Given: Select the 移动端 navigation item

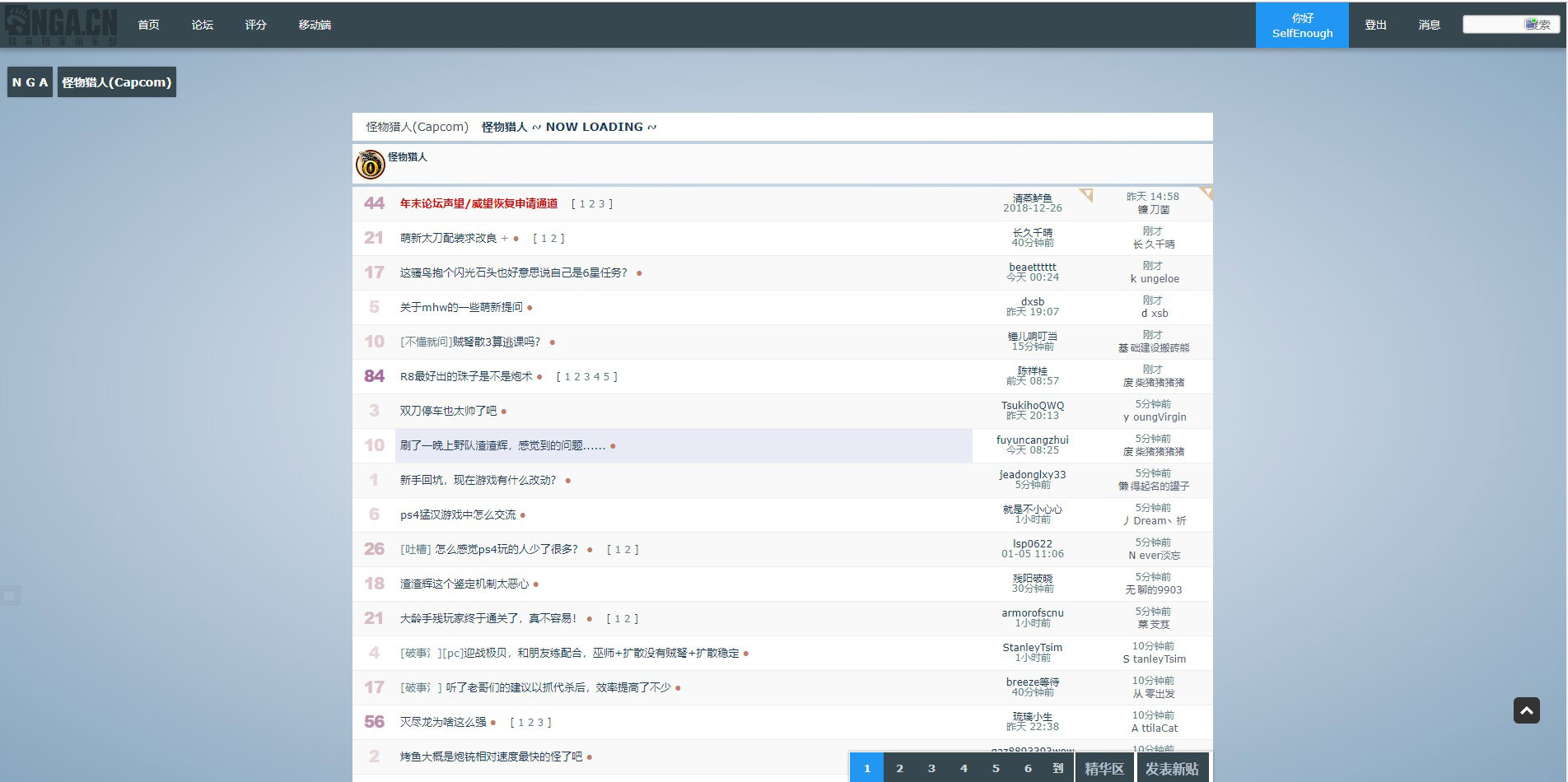Looking at the screenshot, I should click(315, 25).
